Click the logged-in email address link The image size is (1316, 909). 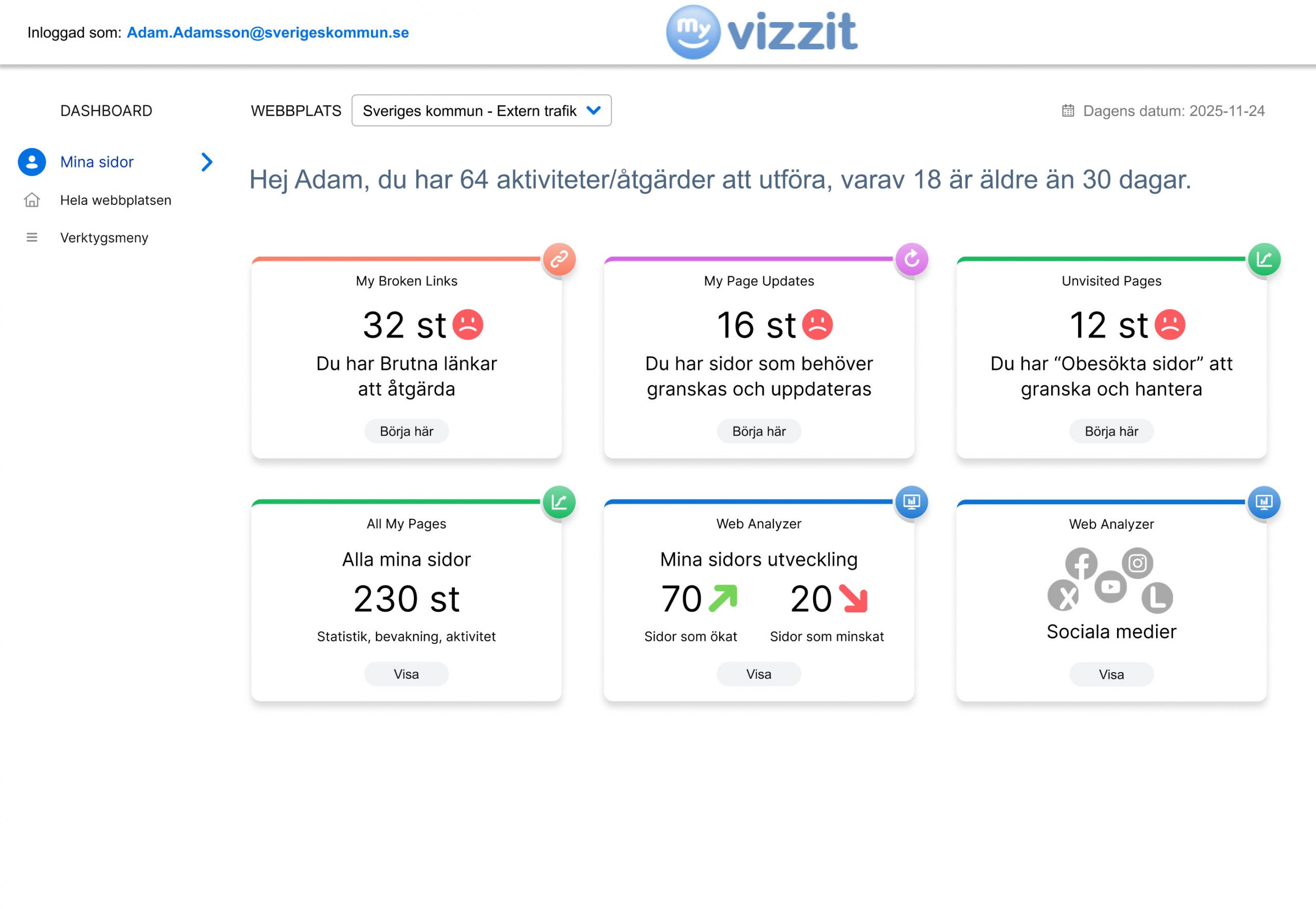(x=267, y=32)
